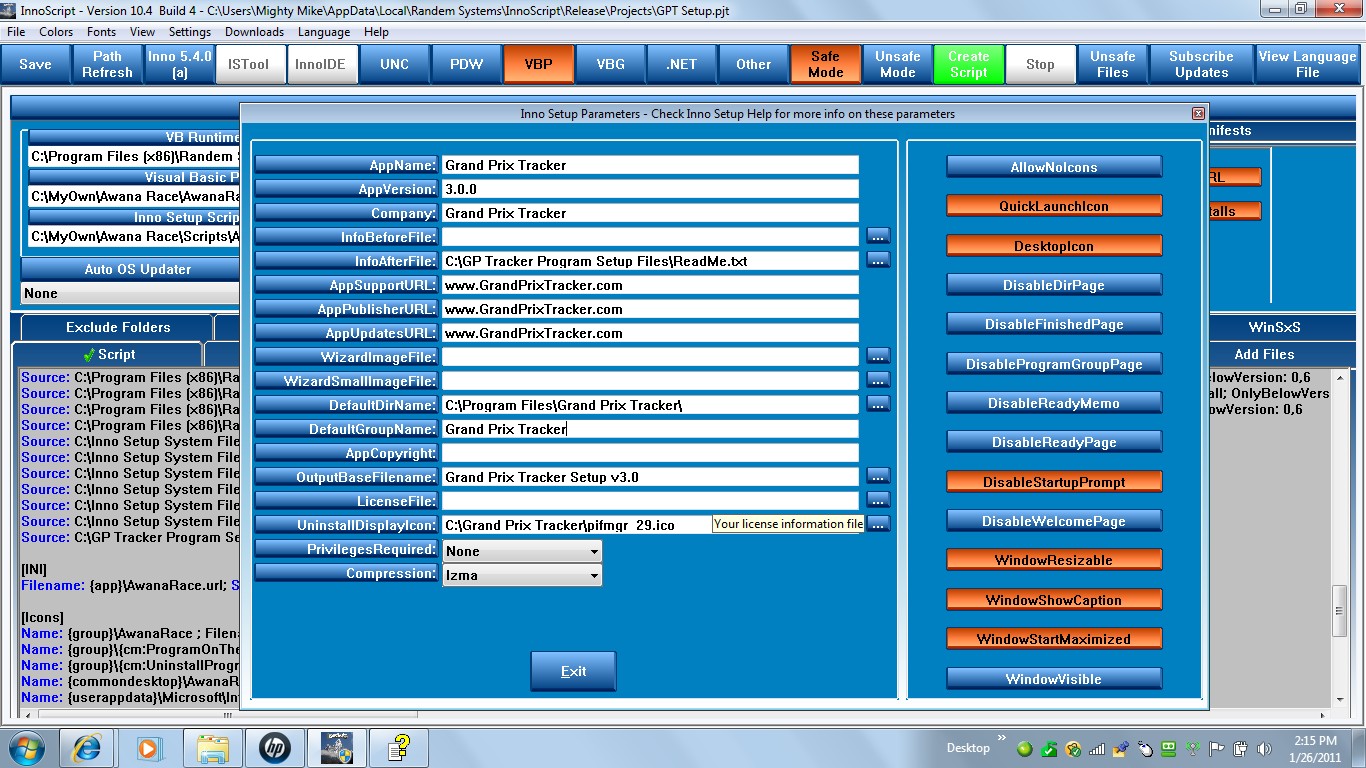Toggle the Safe Mode button
1366x768 pixels.
point(825,64)
